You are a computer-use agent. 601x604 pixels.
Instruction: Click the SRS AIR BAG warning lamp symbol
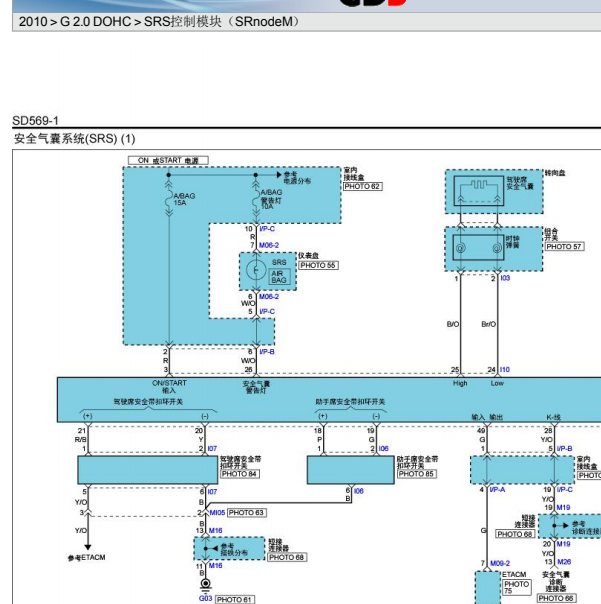256,270
